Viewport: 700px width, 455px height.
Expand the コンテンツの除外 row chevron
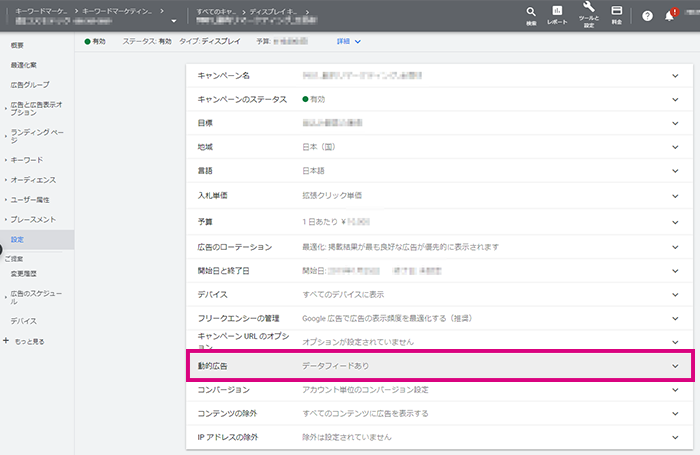675,413
